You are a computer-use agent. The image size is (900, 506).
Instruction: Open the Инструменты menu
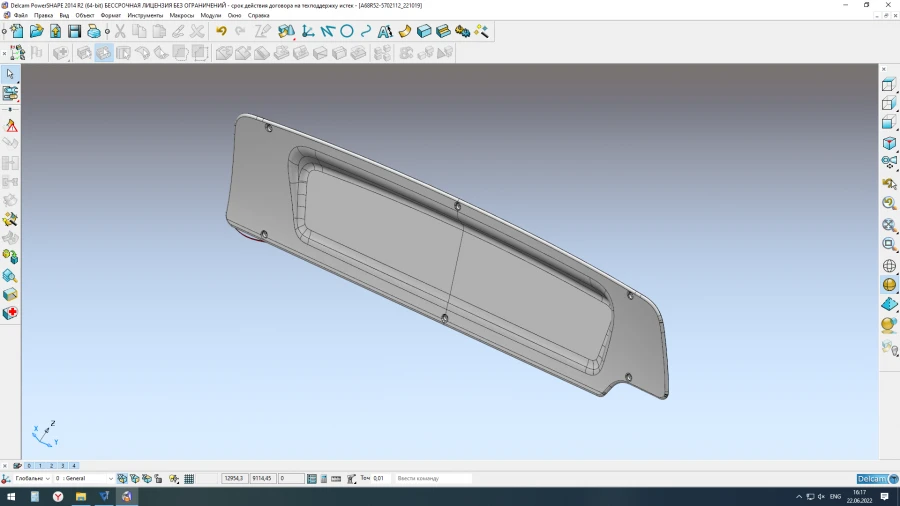145,16
